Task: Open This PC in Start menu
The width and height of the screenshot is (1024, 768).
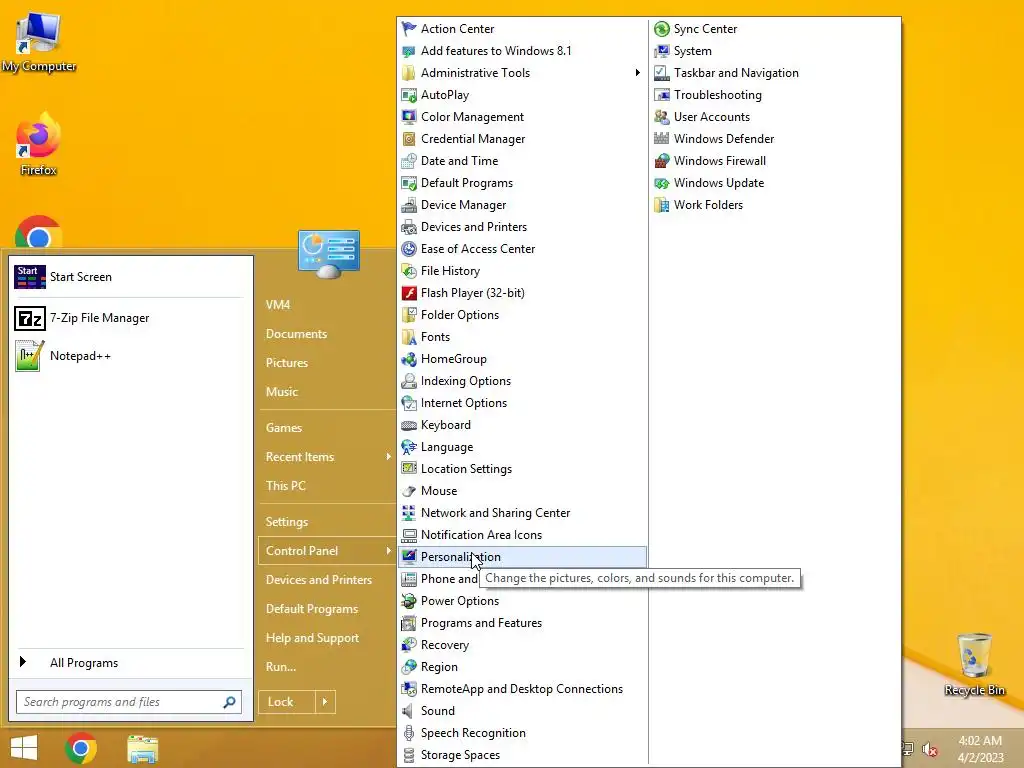Action: 285,486
